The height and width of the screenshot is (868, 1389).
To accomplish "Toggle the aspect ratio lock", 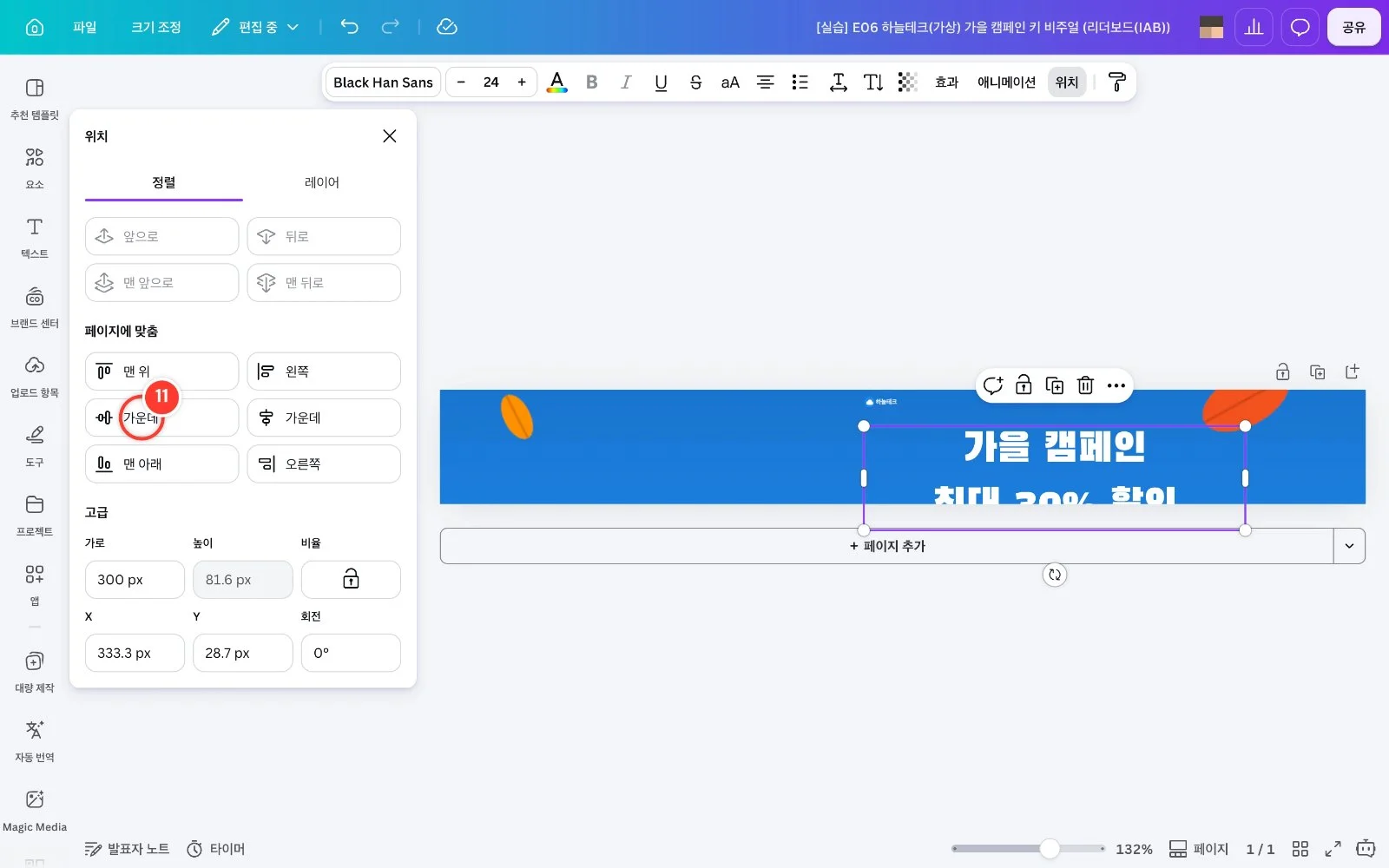I will click(351, 579).
